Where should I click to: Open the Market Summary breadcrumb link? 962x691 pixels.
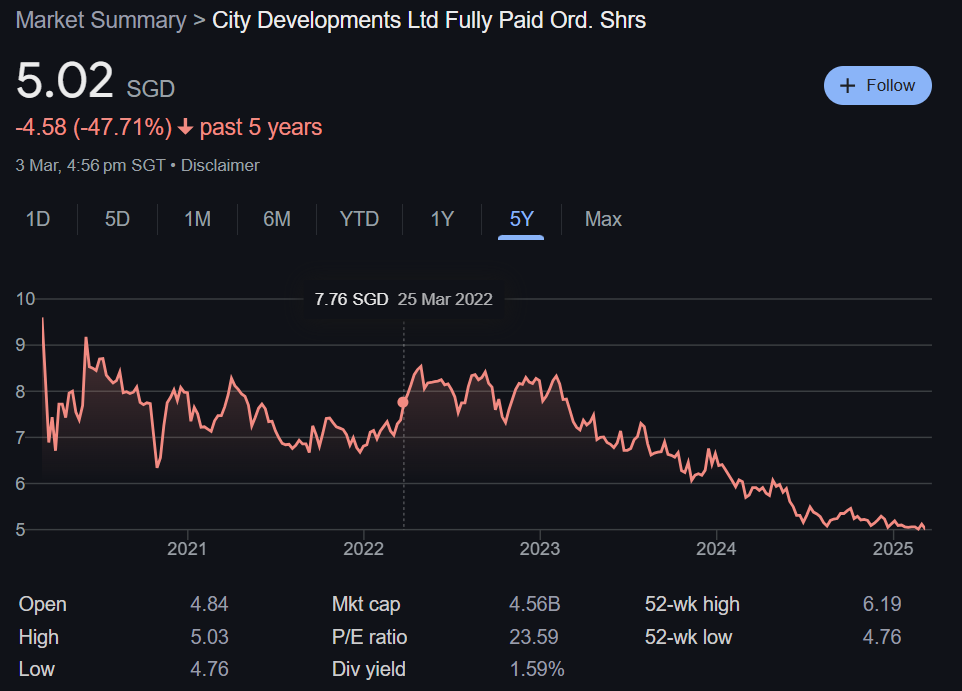point(101,20)
